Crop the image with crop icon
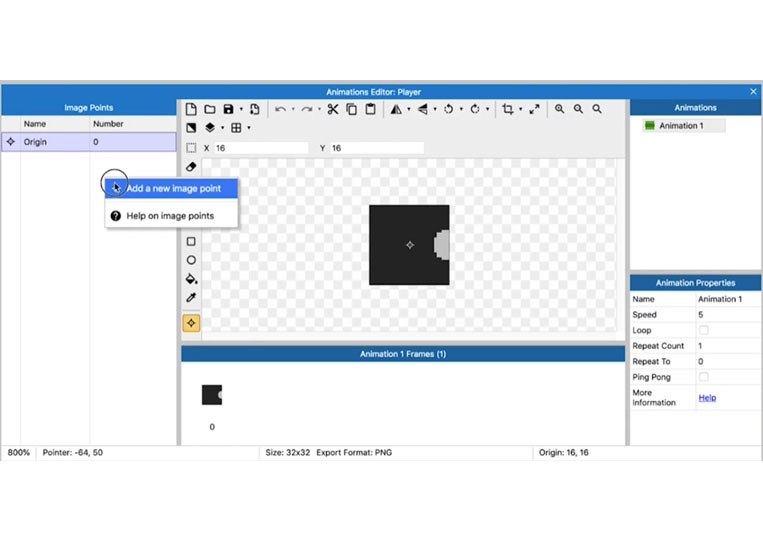 (508, 109)
